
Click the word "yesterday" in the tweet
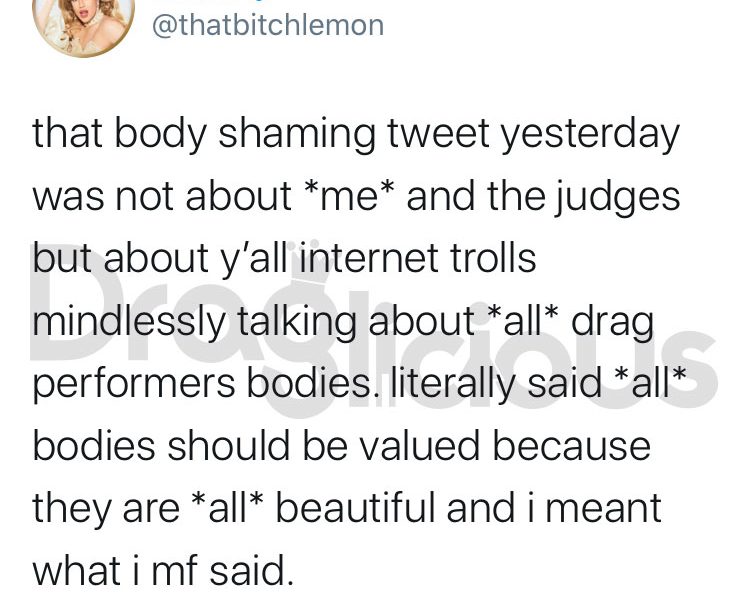pos(590,134)
